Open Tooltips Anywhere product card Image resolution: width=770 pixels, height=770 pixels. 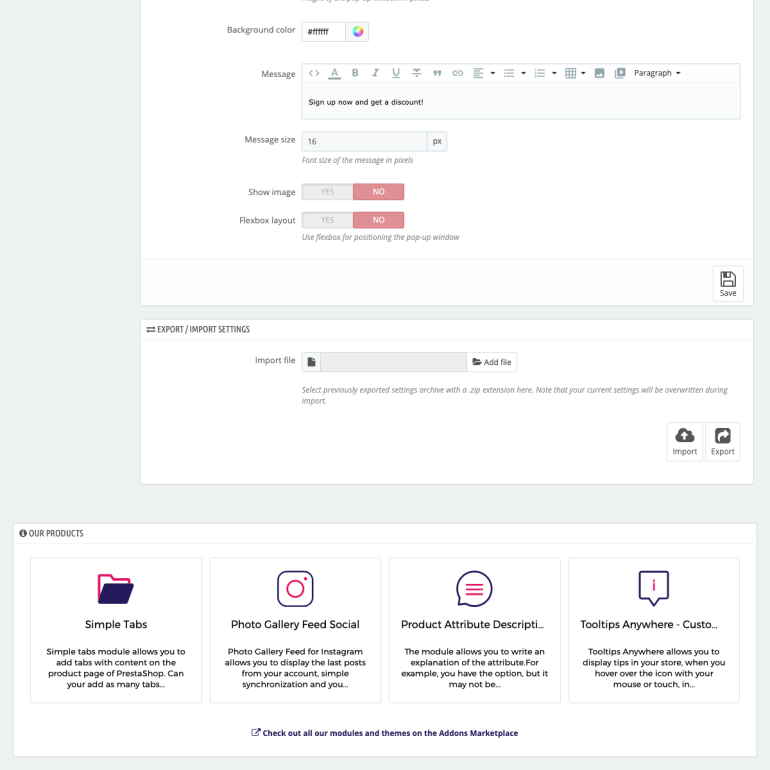[654, 630]
